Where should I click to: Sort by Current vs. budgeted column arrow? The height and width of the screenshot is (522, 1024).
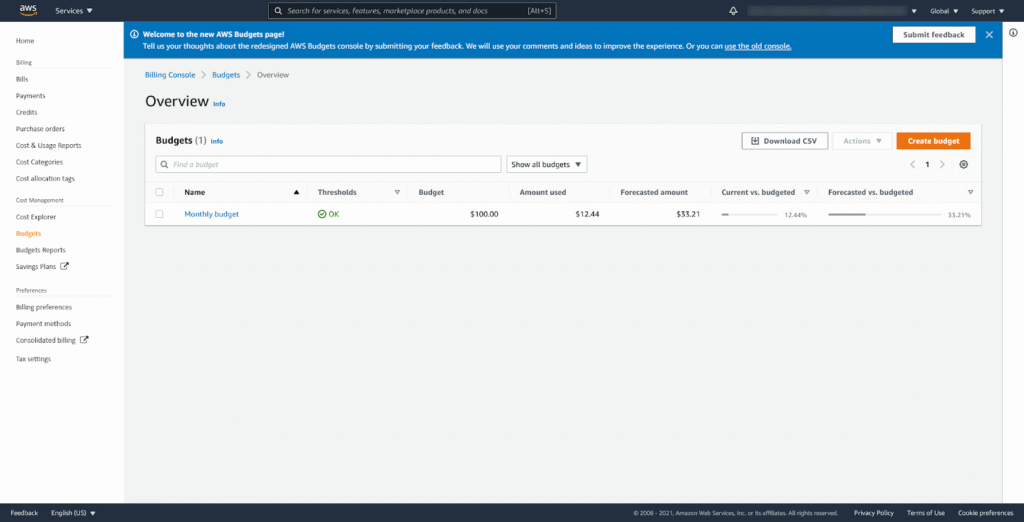point(807,193)
